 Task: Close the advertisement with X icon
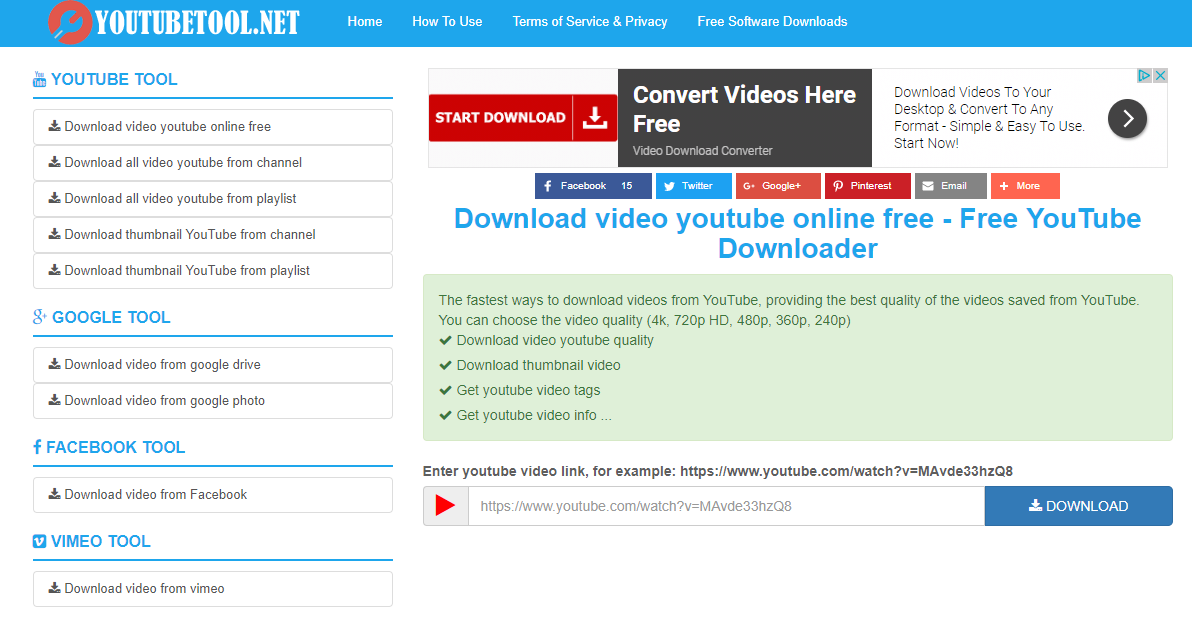pyautogui.click(x=1160, y=76)
